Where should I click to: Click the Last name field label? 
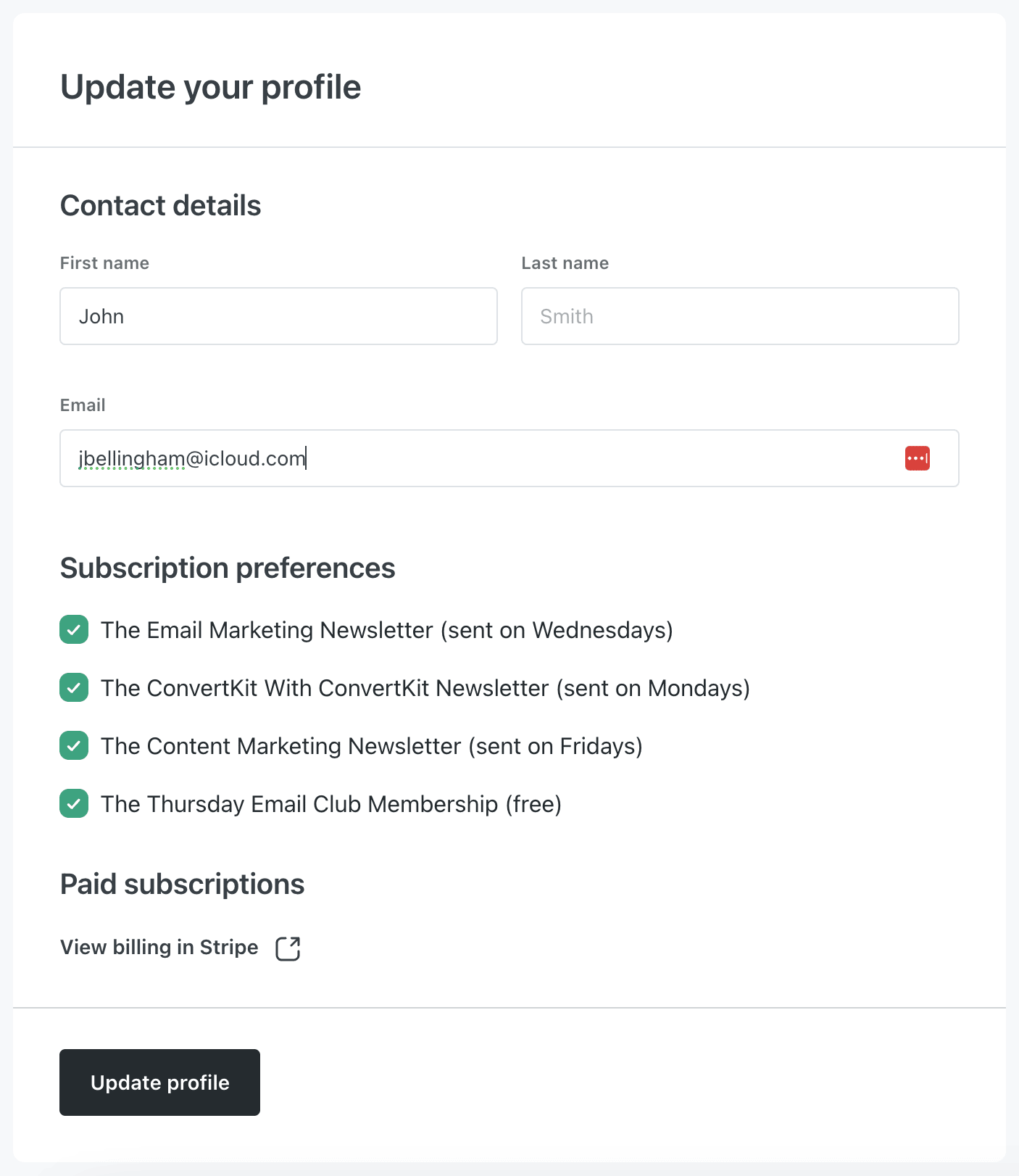point(565,263)
